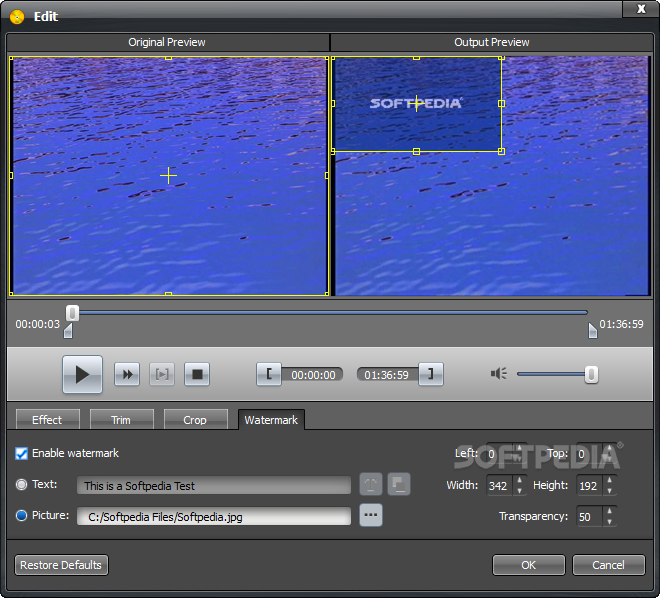
Task: Increase the Left value with the up arrow
Action: [519, 449]
